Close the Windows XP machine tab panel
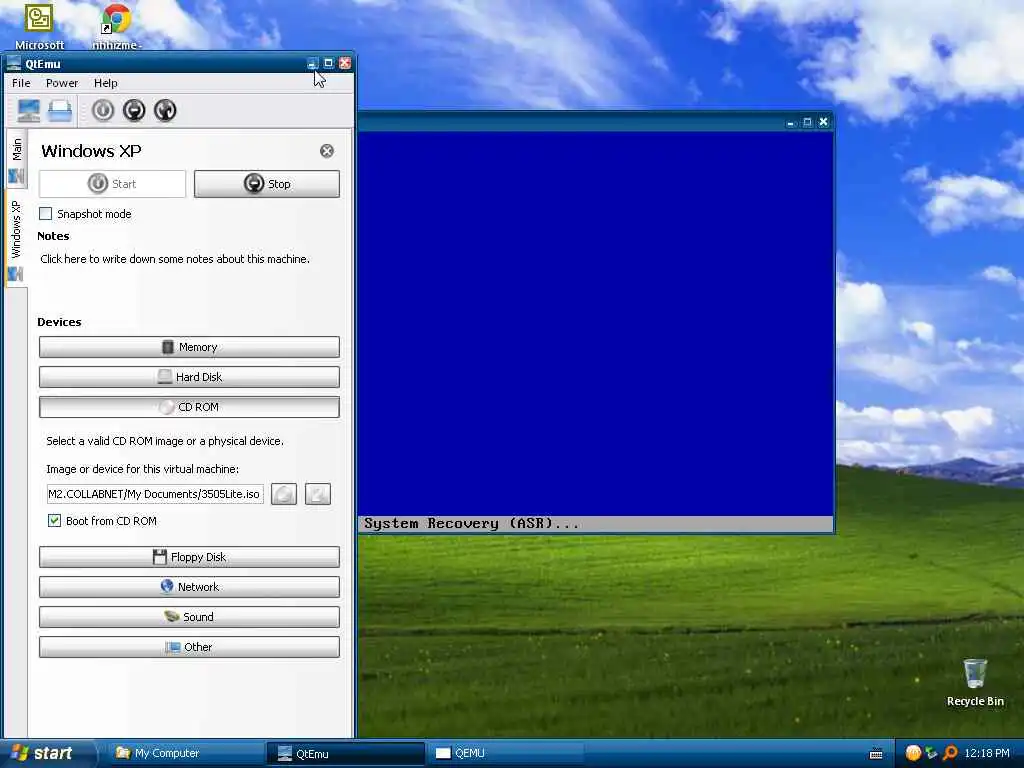1024x768 pixels. point(327,151)
